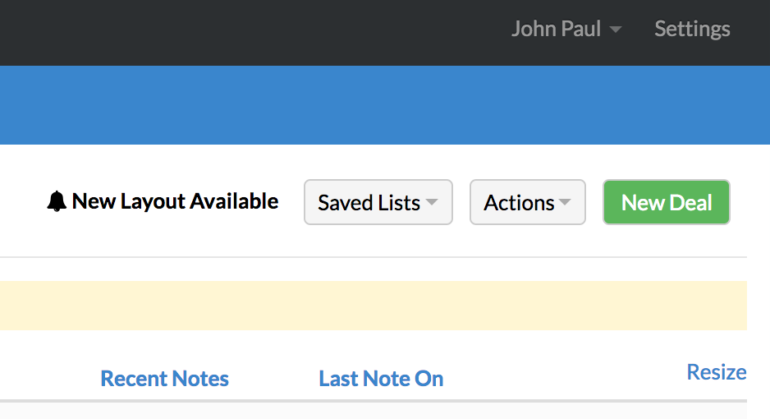The height and width of the screenshot is (419, 770).
Task: Click the blue header banner
Action: point(385,105)
